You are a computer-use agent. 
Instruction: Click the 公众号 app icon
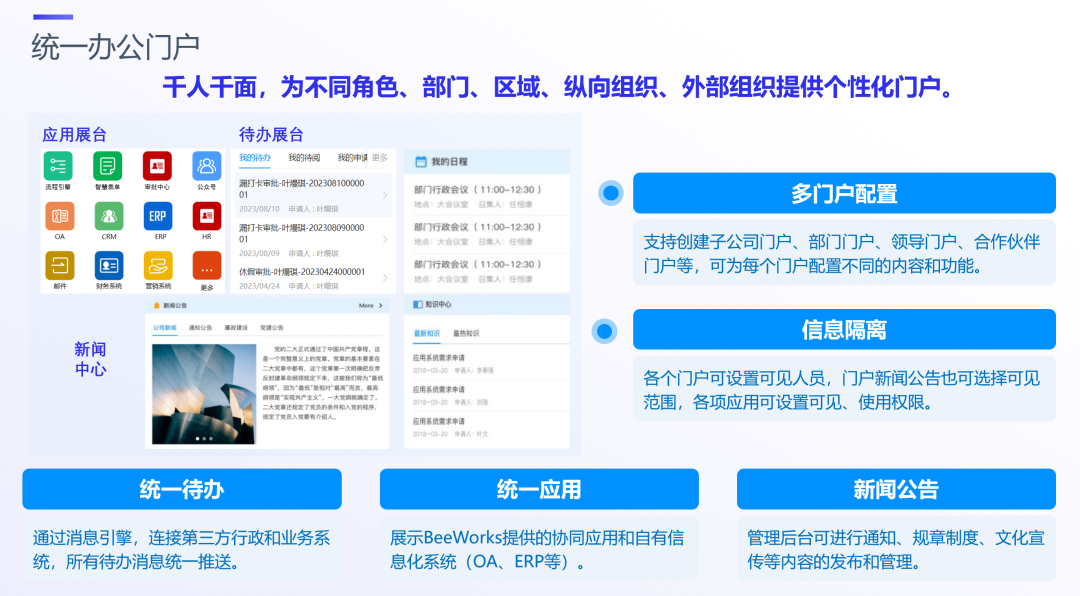(x=206, y=166)
